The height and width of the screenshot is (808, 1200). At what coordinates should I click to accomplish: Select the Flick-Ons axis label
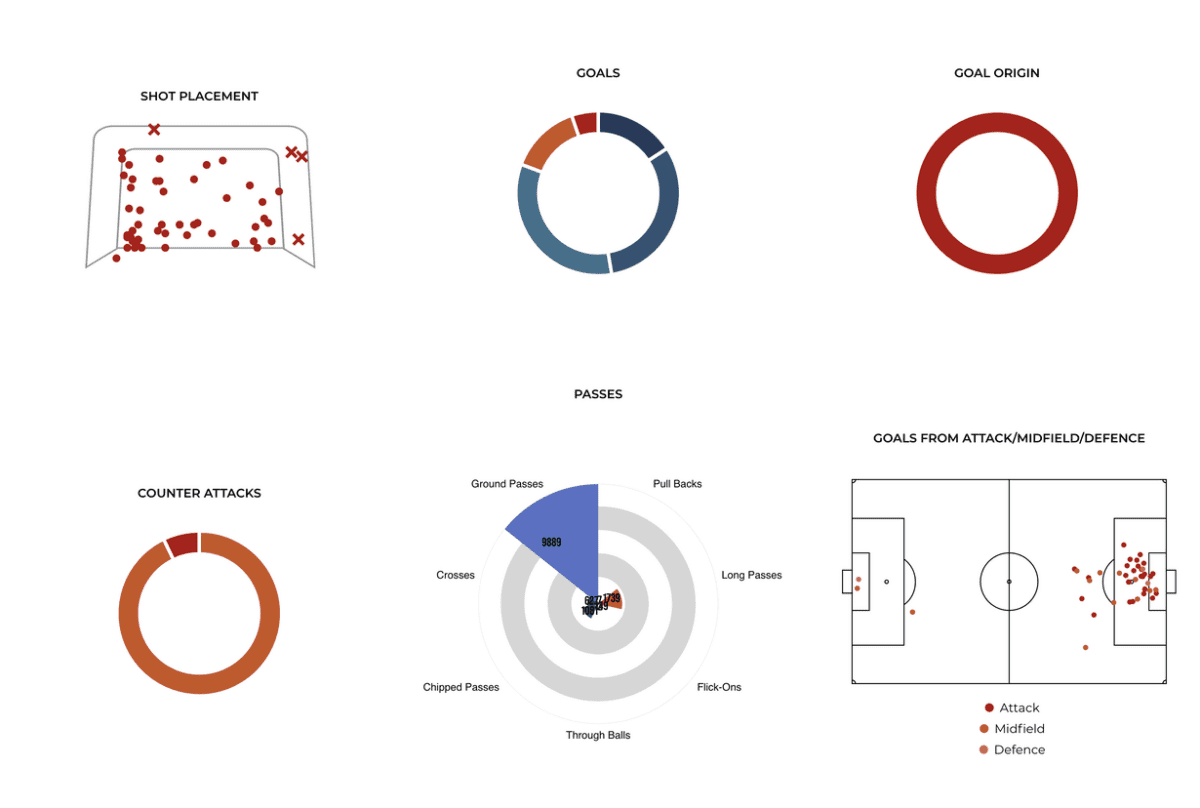click(719, 687)
